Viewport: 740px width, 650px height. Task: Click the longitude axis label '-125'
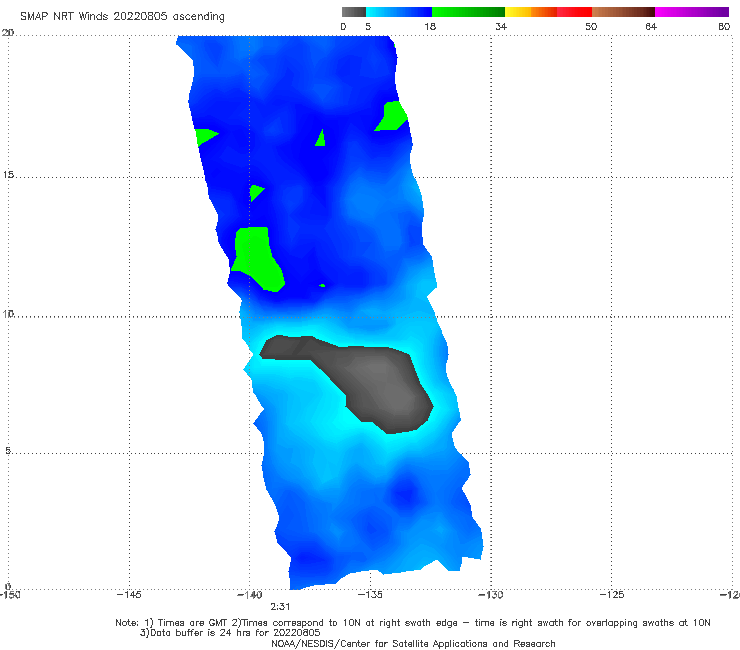pos(612,594)
